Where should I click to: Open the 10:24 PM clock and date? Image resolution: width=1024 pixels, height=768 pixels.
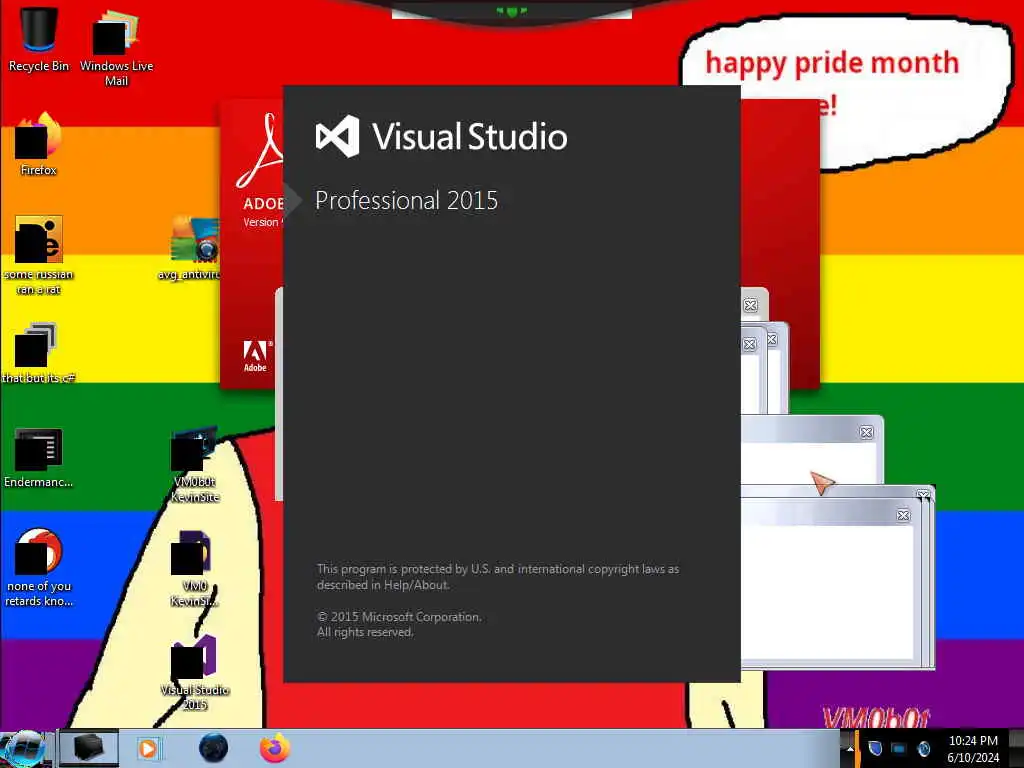[973, 748]
